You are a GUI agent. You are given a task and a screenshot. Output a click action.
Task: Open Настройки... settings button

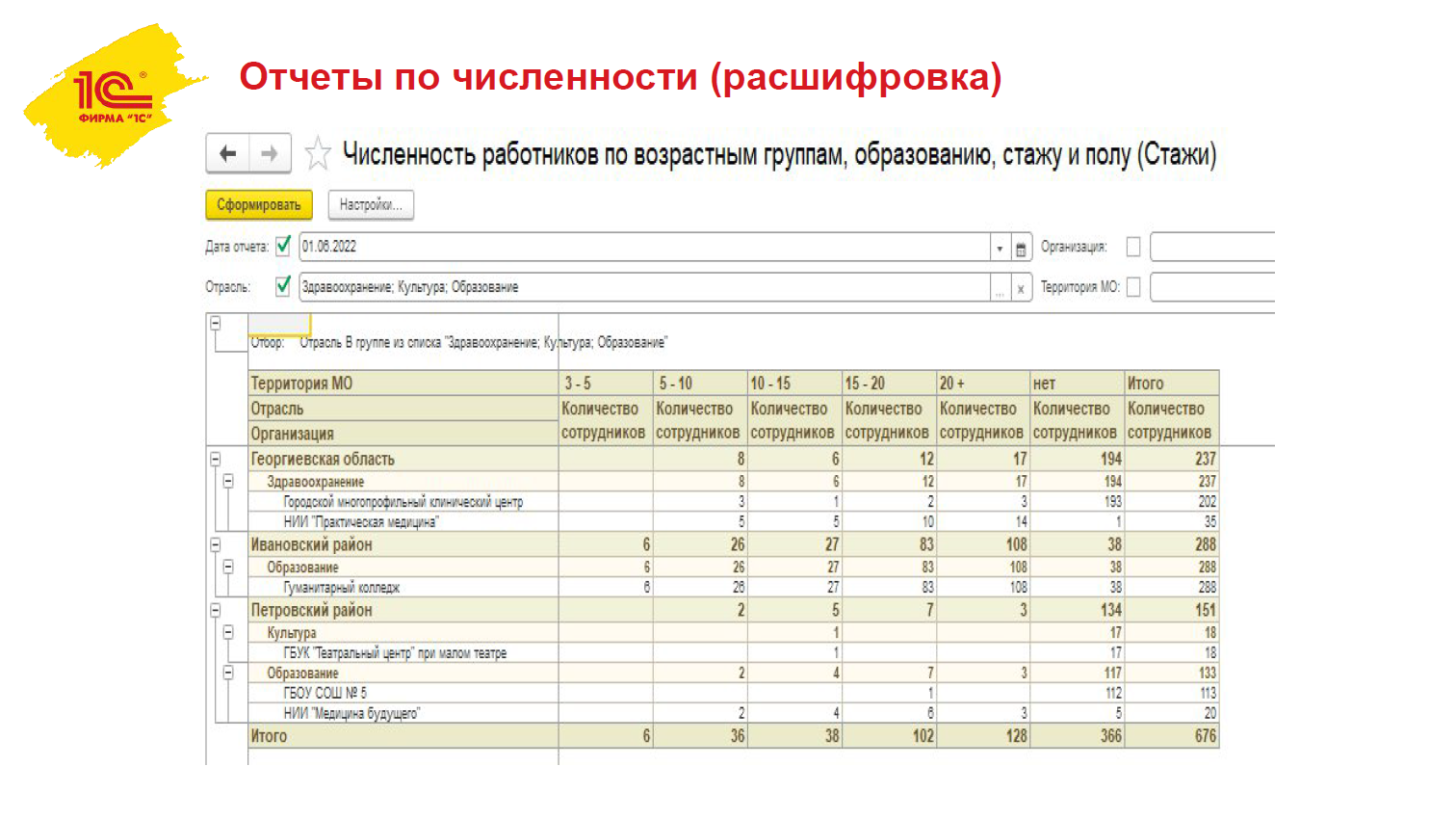(x=371, y=205)
